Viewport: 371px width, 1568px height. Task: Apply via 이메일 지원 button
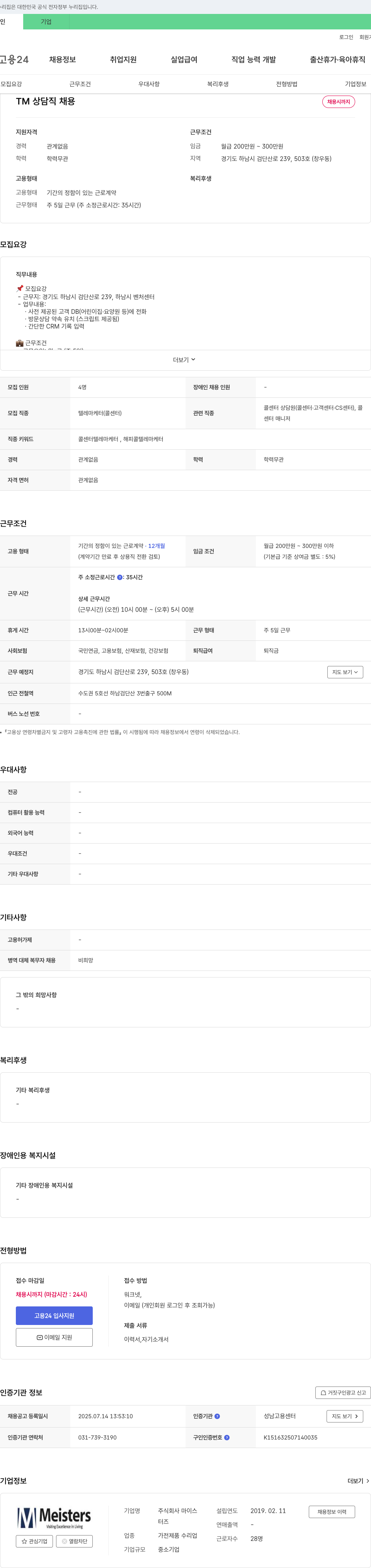[x=54, y=1337]
